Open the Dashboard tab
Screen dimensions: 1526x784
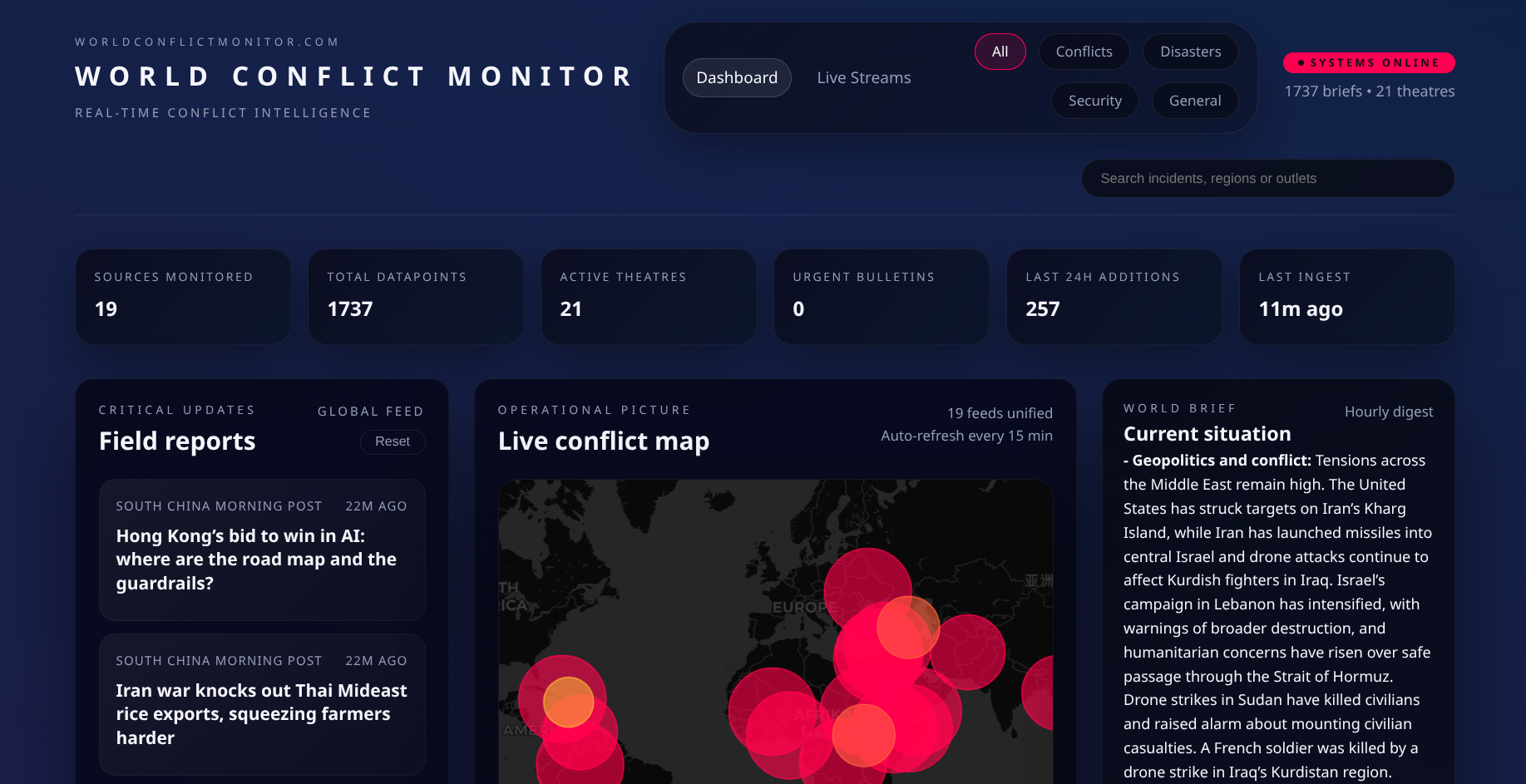(x=737, y=77)
